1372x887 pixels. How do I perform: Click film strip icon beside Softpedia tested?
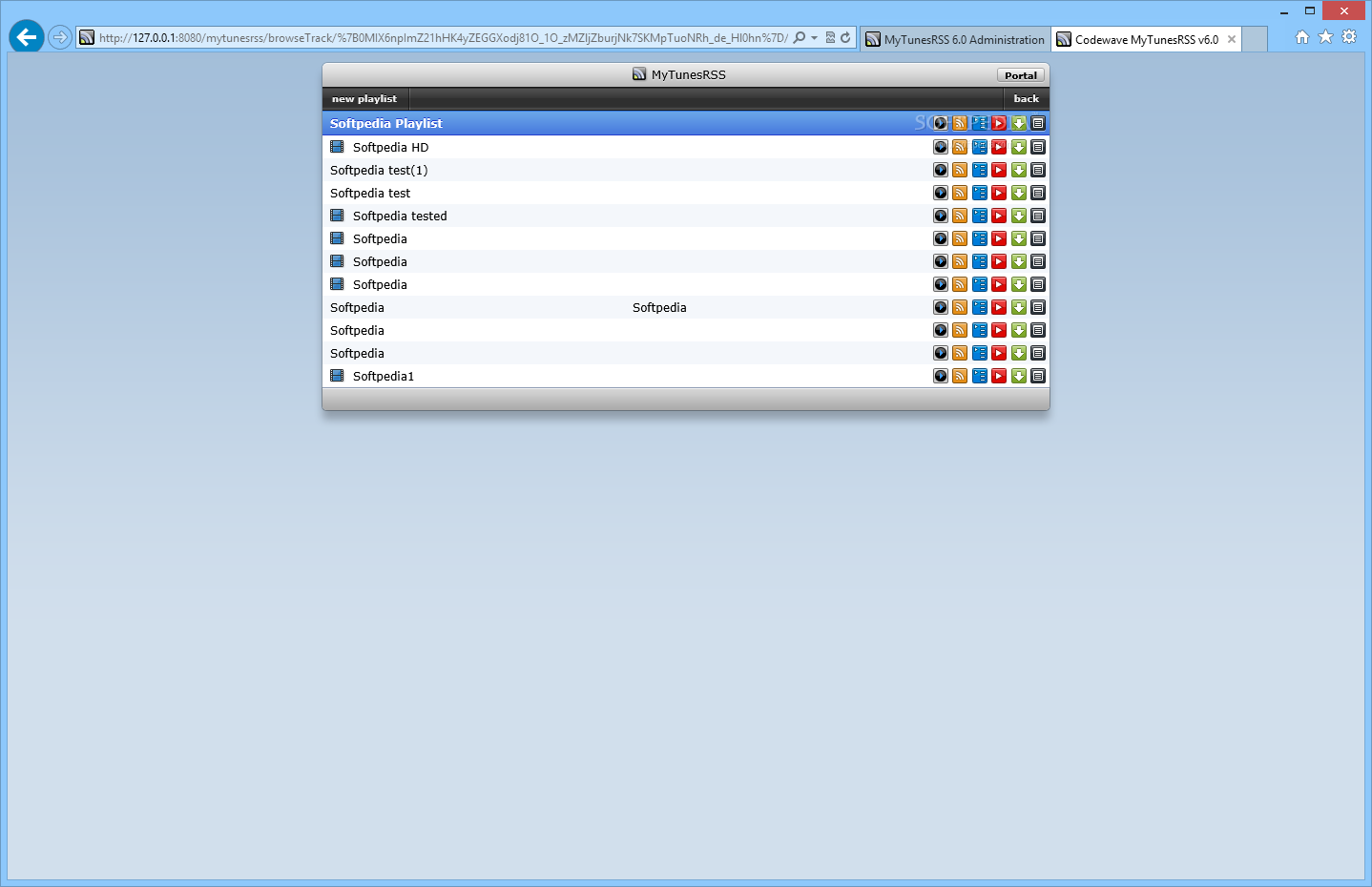[x=337, y=216]
